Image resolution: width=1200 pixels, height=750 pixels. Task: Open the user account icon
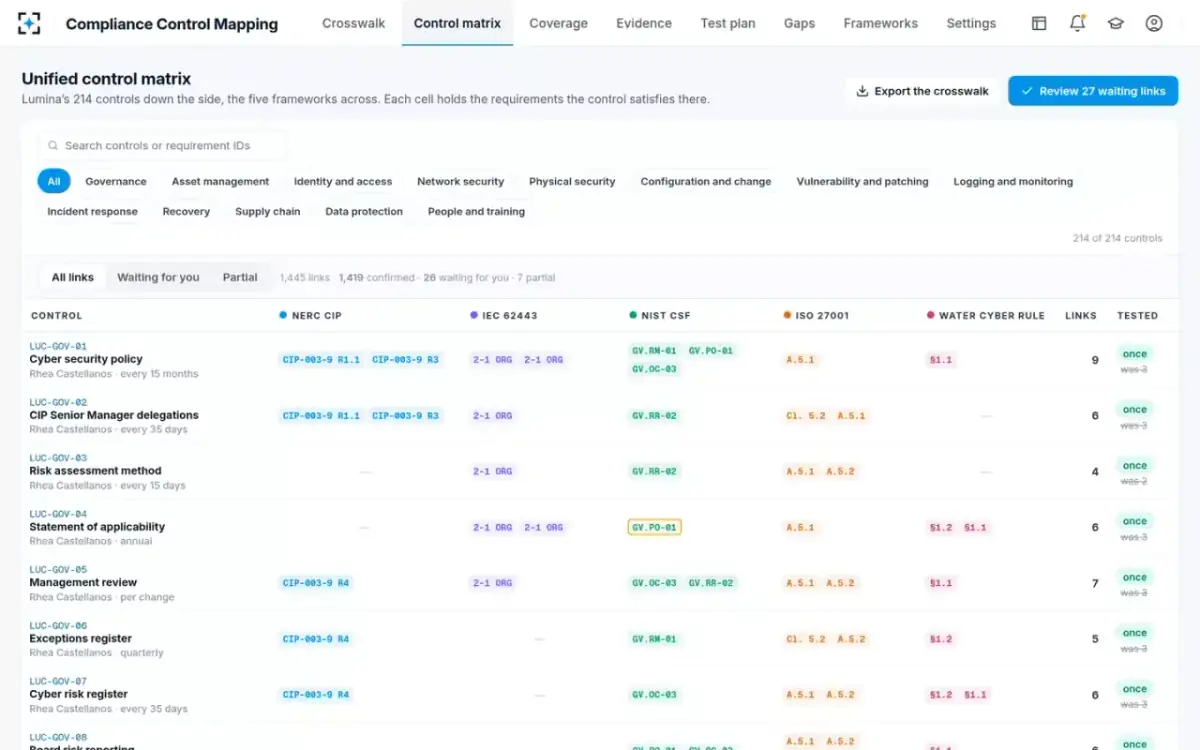point(1154,23)
